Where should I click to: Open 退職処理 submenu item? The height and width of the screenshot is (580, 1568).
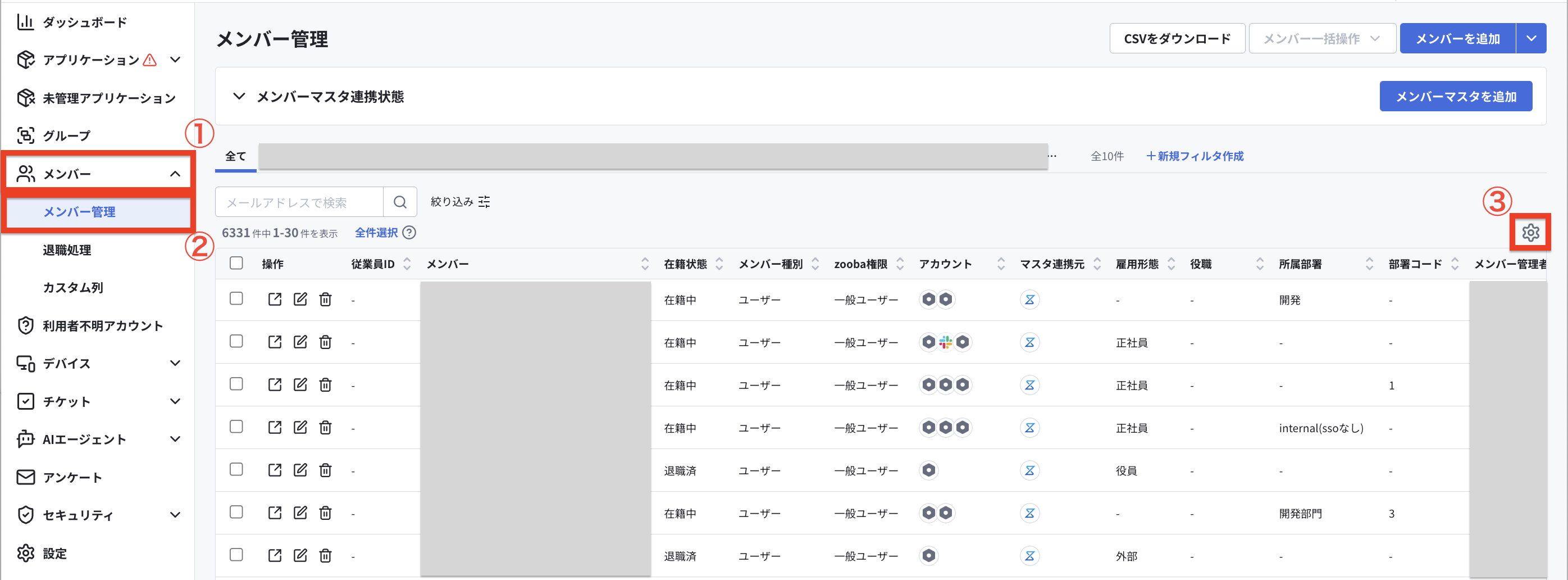click(x=67, y=250)
